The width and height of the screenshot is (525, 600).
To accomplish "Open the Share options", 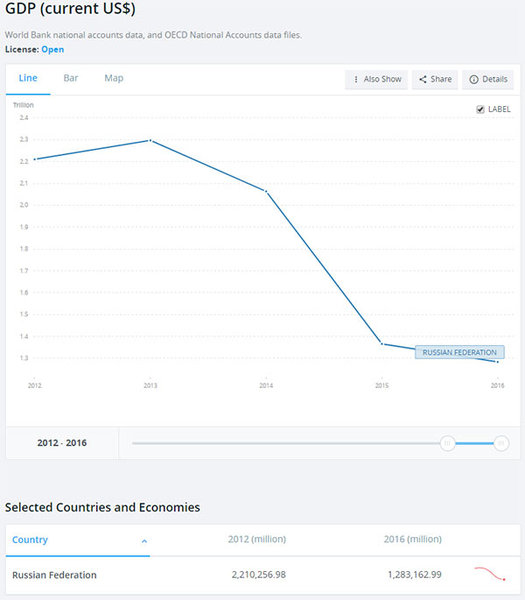I will click(x=435, y=79).
